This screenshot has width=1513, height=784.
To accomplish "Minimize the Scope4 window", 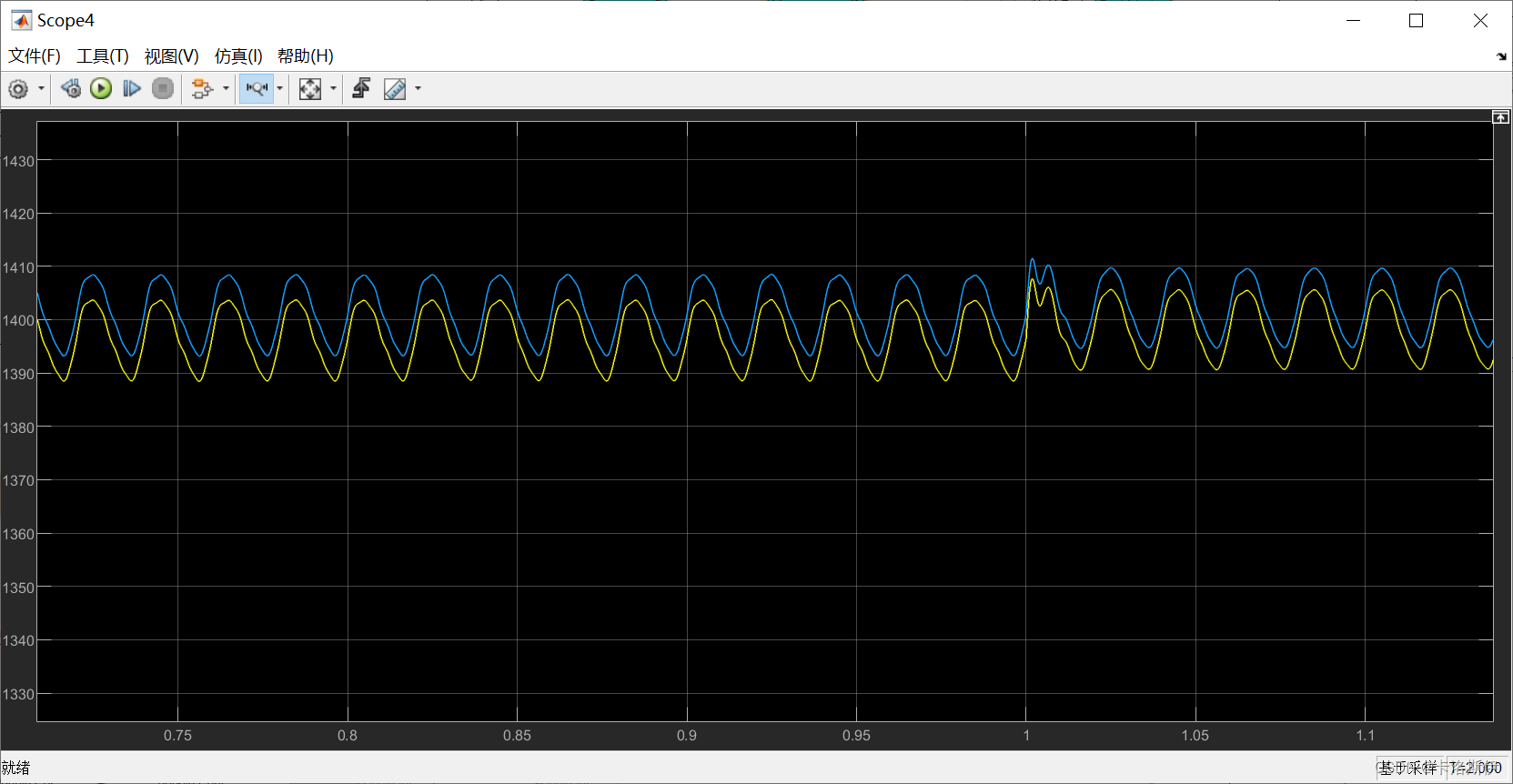I will point(1353,20).
